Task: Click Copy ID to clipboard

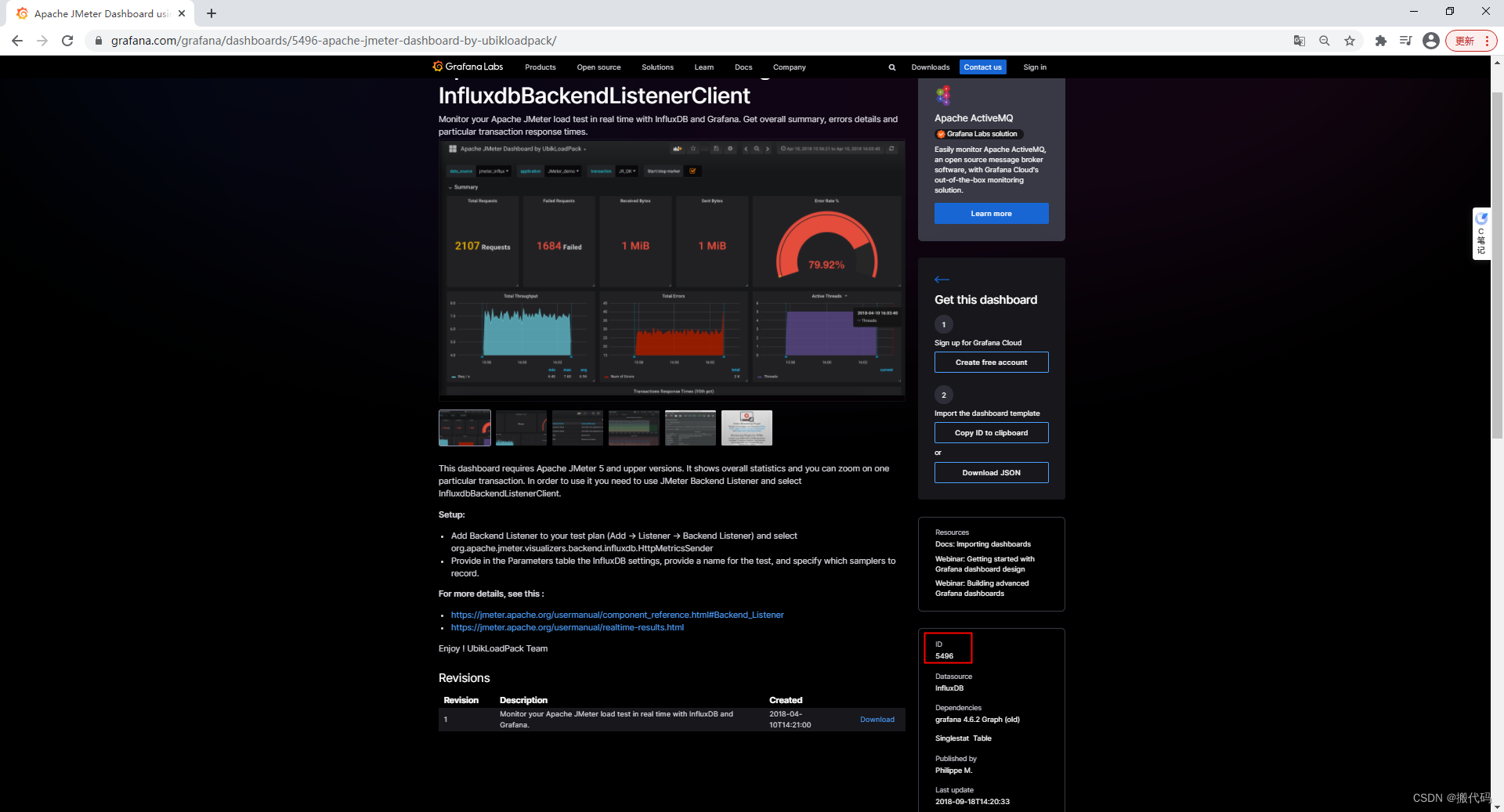Action: tap(991, 433)
